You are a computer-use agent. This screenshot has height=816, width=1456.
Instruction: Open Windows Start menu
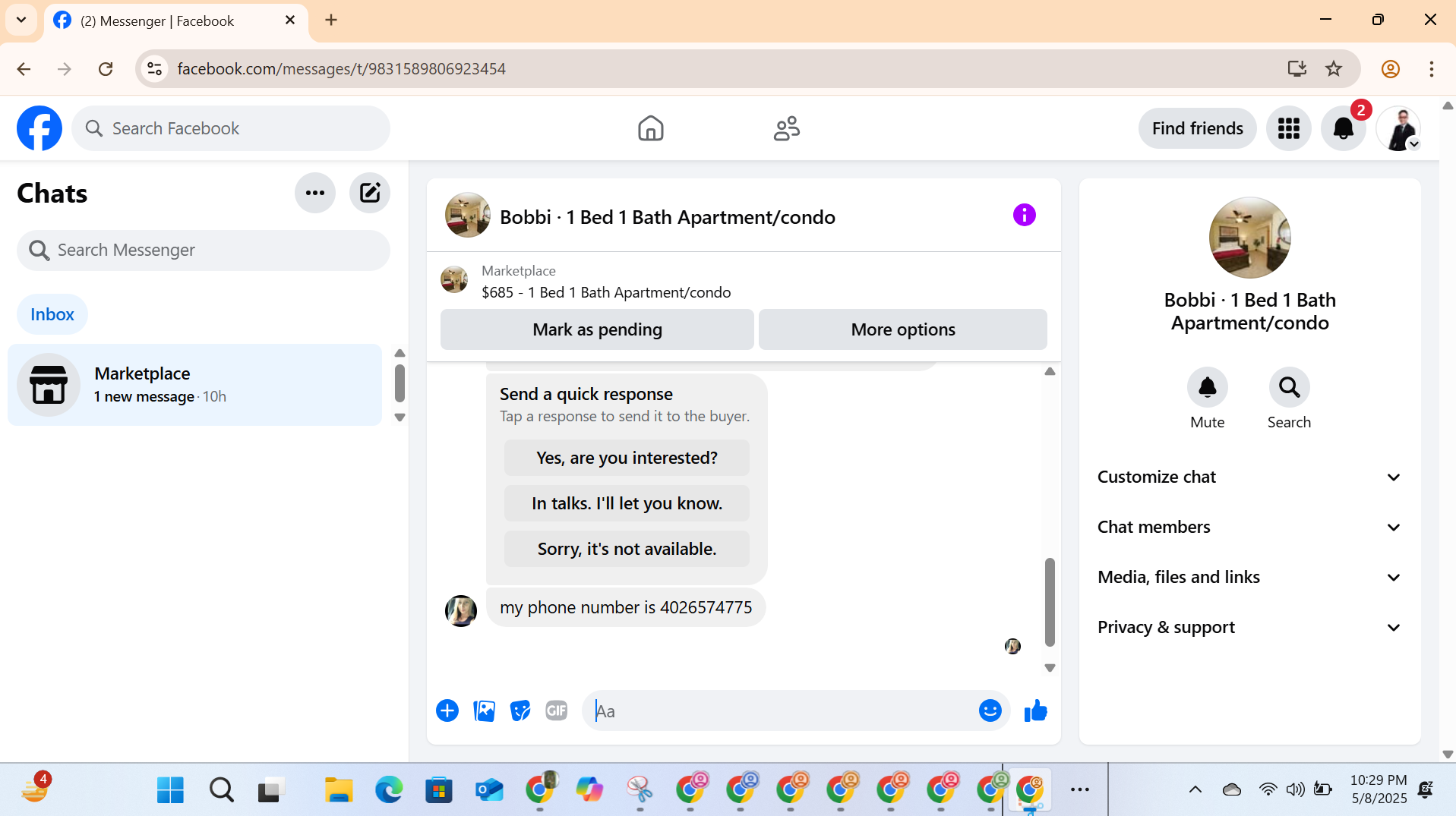170,790
